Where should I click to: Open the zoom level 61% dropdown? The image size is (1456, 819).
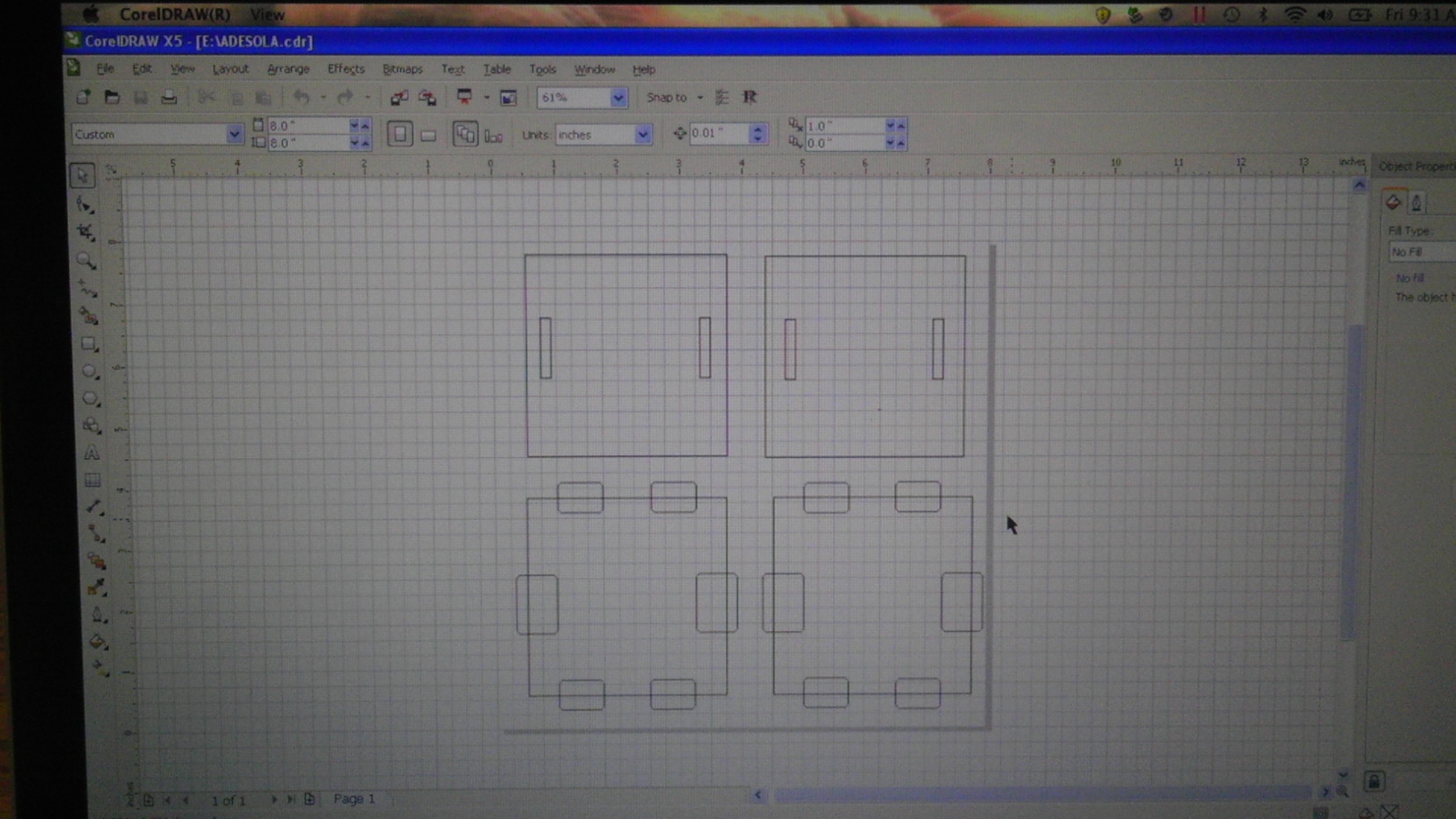[618, 98]
